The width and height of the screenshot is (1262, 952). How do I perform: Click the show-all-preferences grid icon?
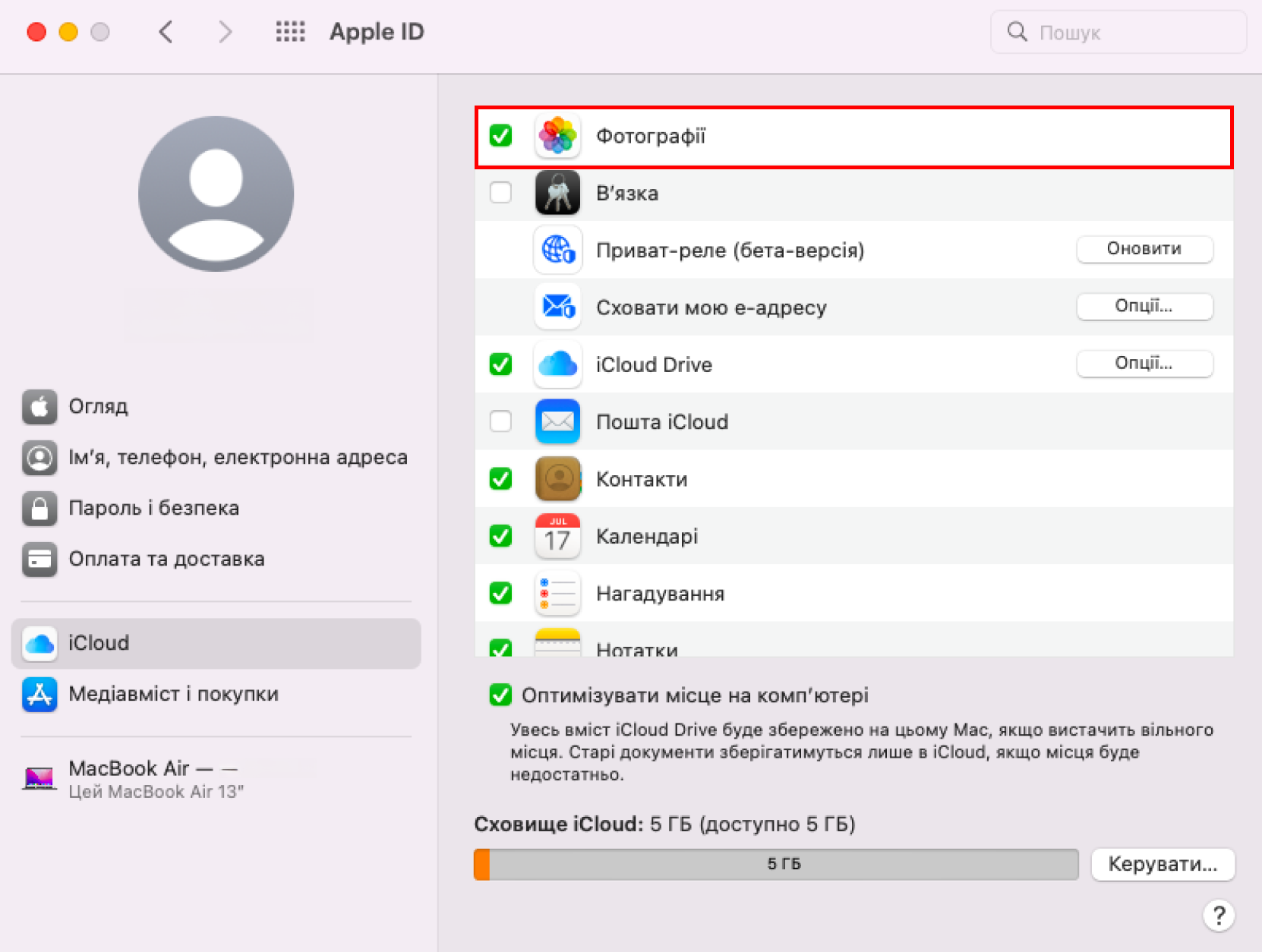pyautogui.click(x=290, y=32)
